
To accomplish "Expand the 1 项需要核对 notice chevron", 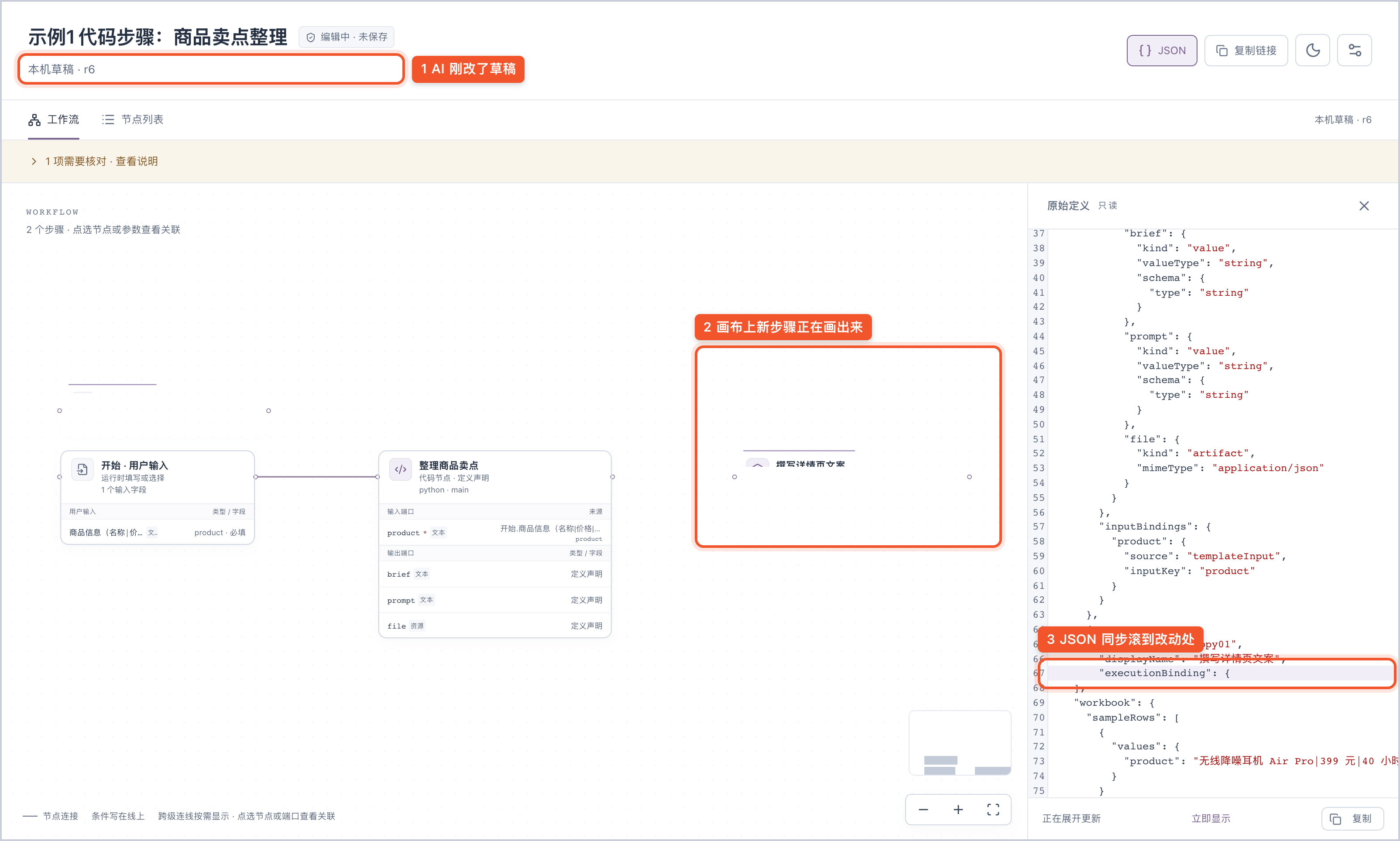I will click(34, 161).
